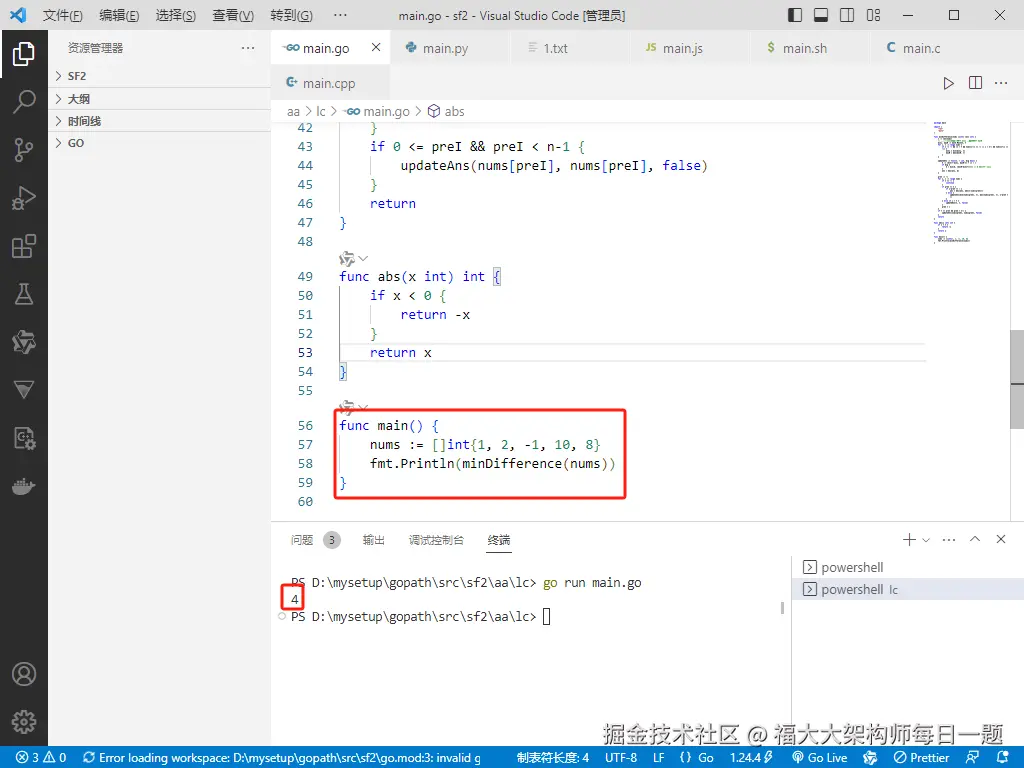This screenshot has width=1024, height=768.
Task: Change the LF end of line sequence
Action: tap(658, 758)
